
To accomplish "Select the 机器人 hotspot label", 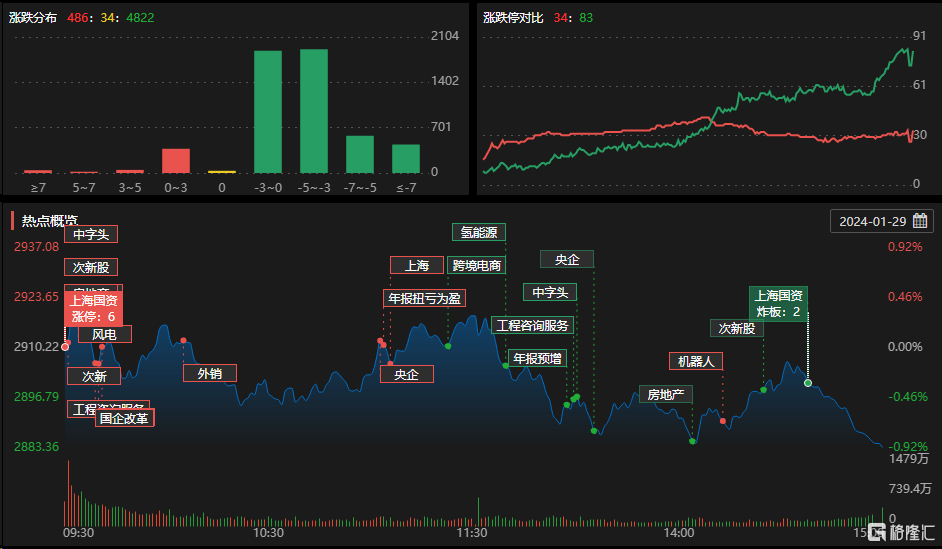I will (695, 361).
